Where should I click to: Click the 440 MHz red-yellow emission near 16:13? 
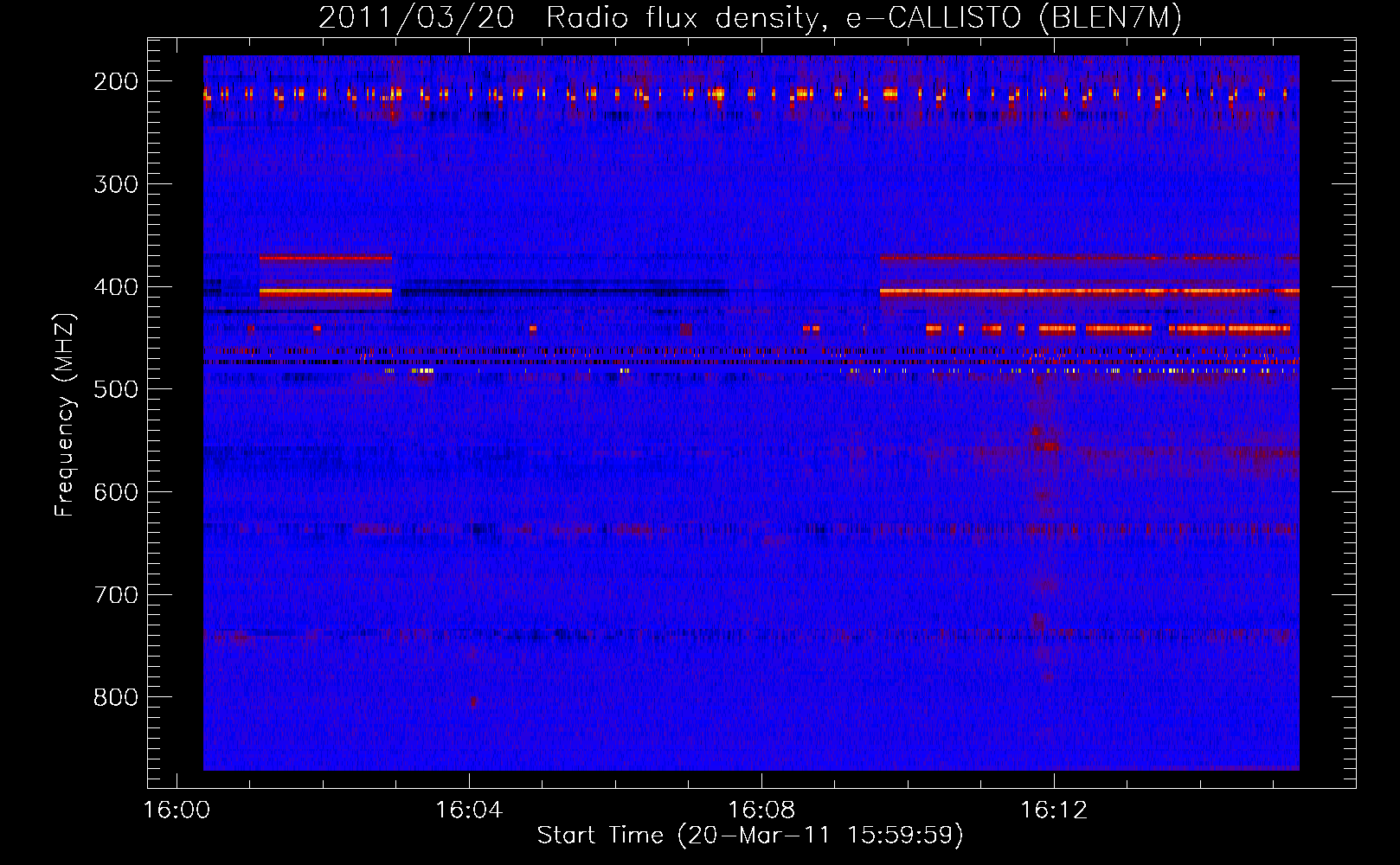1119,329
